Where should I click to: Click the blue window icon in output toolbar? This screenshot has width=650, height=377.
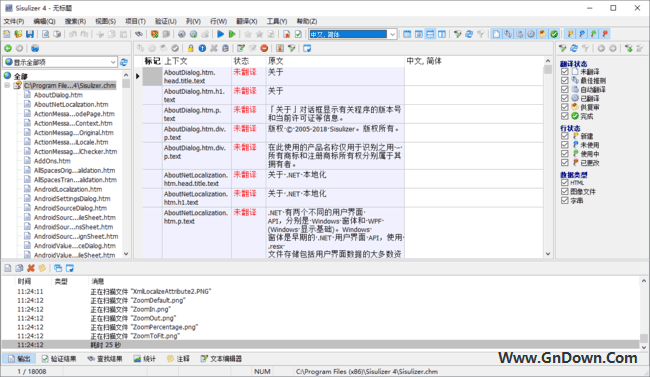pos(70,268)
